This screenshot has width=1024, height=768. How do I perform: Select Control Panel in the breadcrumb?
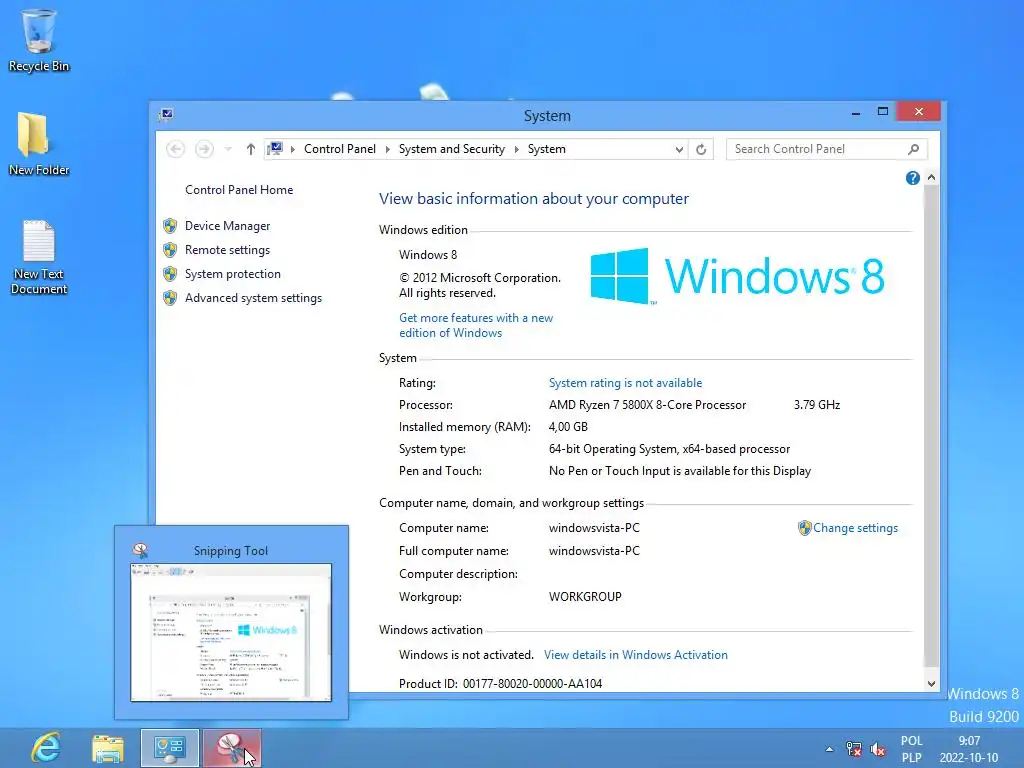(340, 149)
